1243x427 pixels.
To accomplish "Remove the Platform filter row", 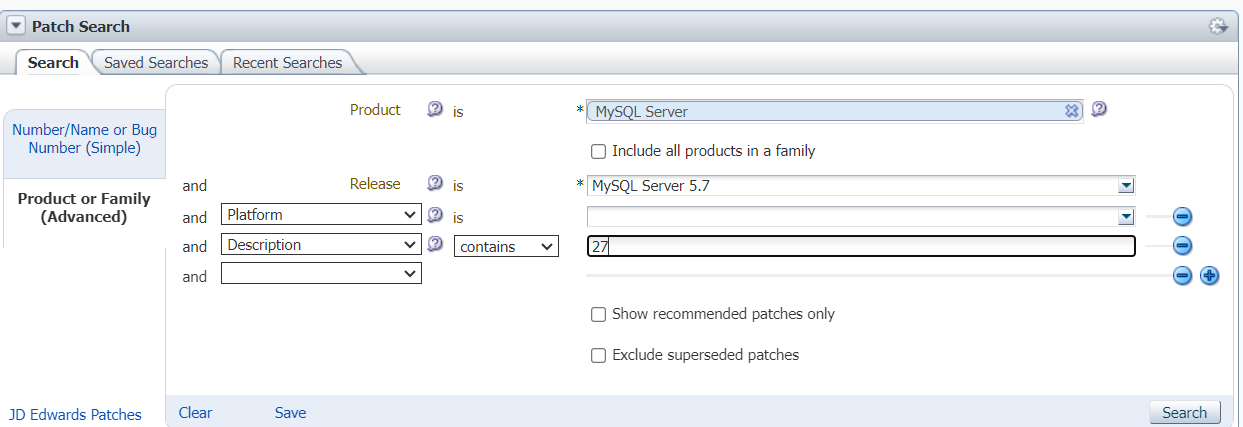I will (1182, 216).
